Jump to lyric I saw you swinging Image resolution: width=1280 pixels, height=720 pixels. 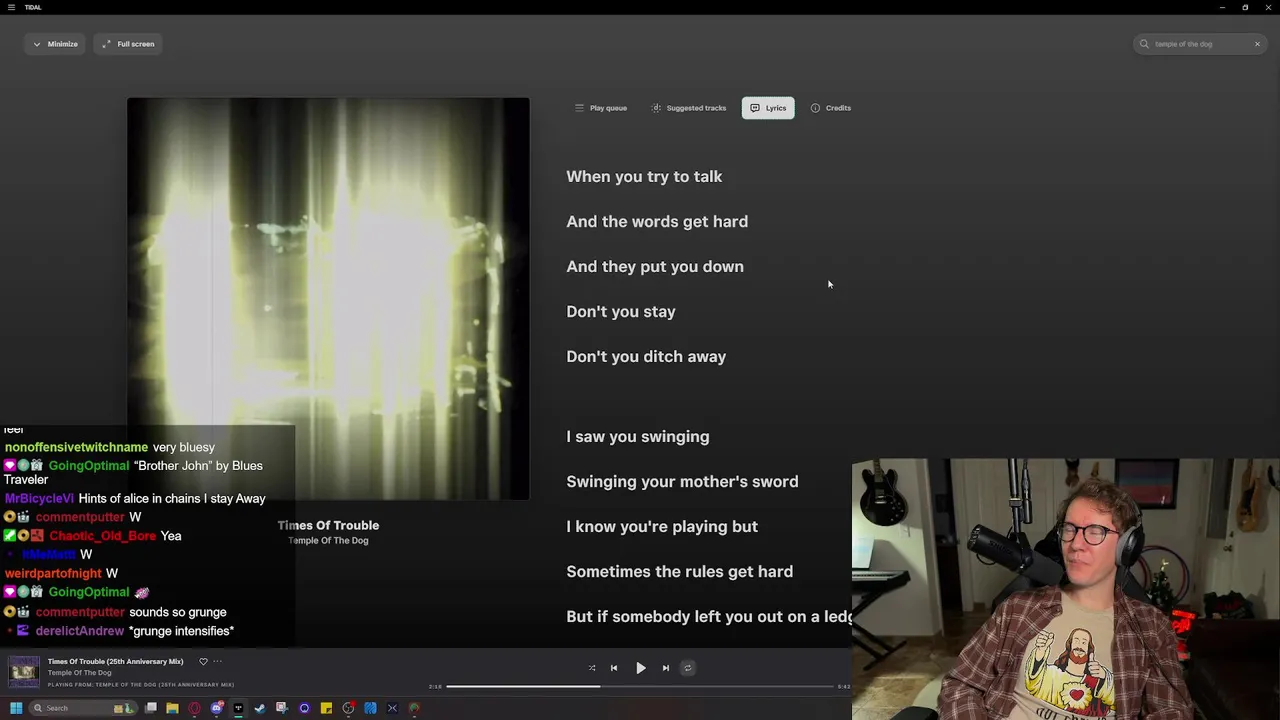pyautogui.click(x=638, y=437)
